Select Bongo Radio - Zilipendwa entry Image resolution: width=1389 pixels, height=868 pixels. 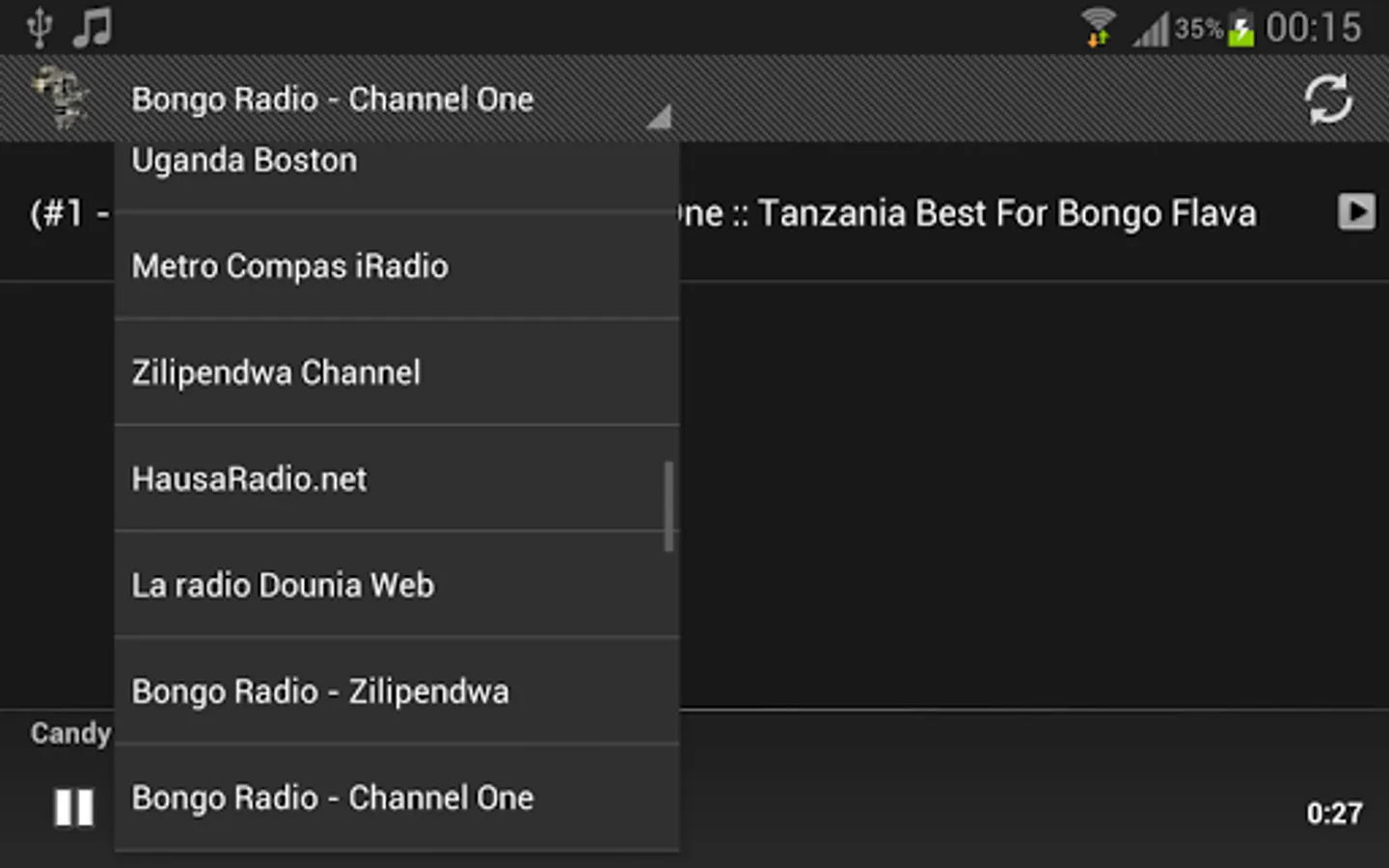(396, 691)
